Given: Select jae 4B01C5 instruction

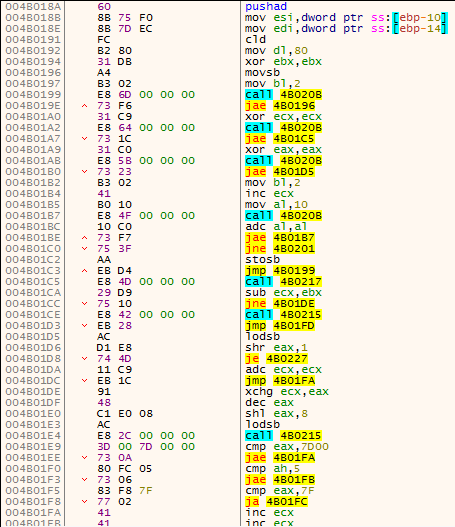Looking at the screenshot, I should 280,138.
